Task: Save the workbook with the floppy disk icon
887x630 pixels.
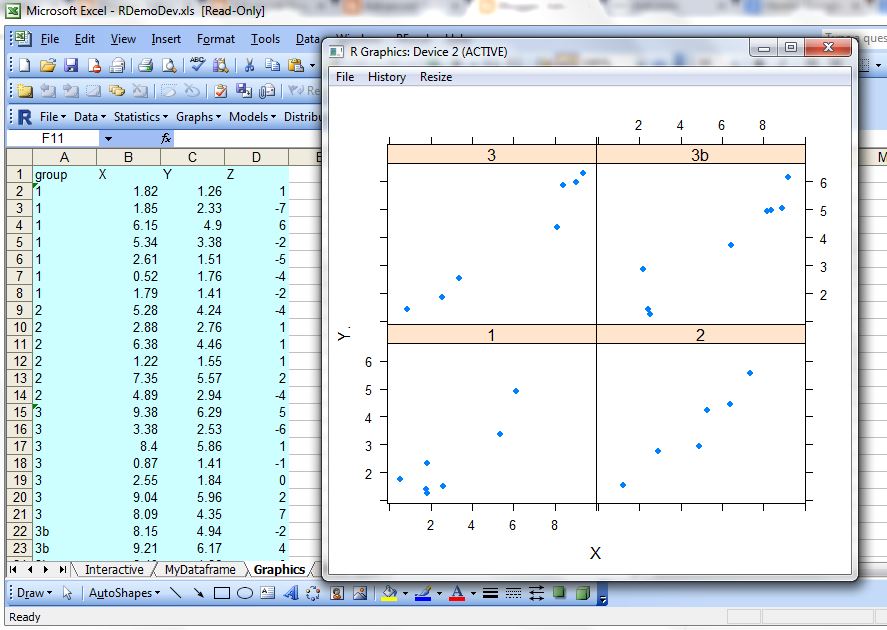Action: click(71, 65)
